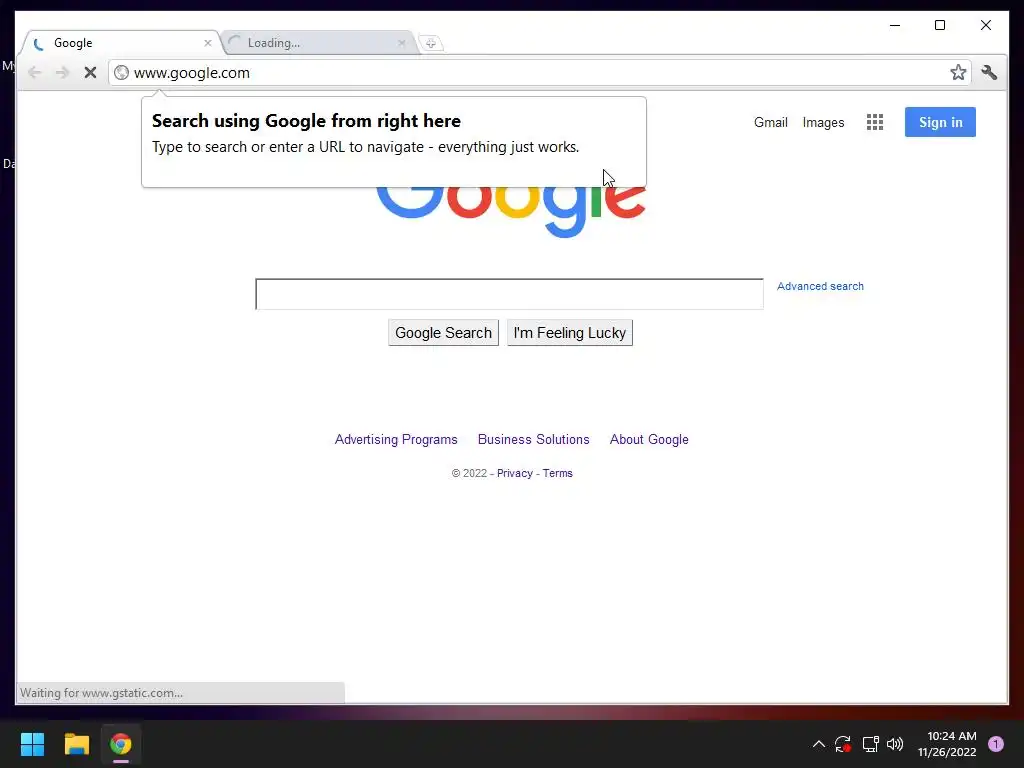Open the clock showing 10:24 AM

click(947, 744)
